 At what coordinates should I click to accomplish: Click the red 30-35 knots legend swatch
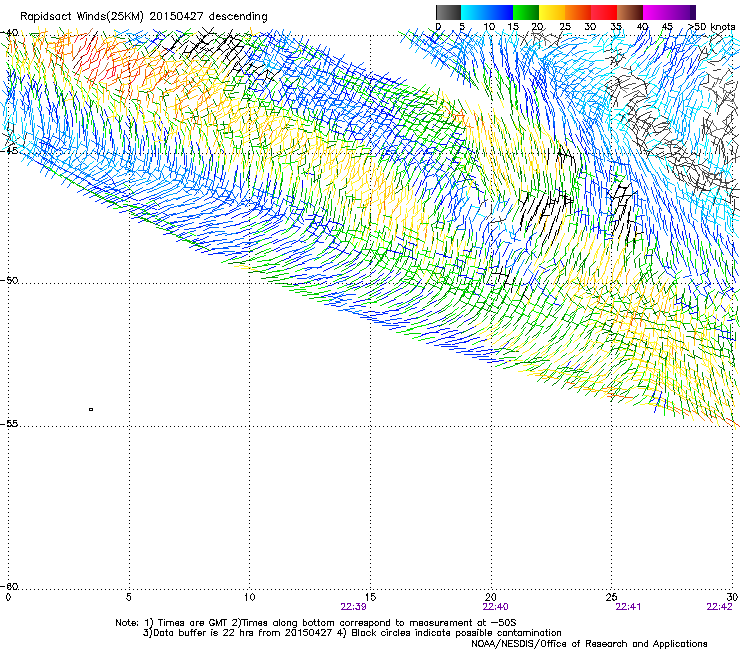pos(604,12)
